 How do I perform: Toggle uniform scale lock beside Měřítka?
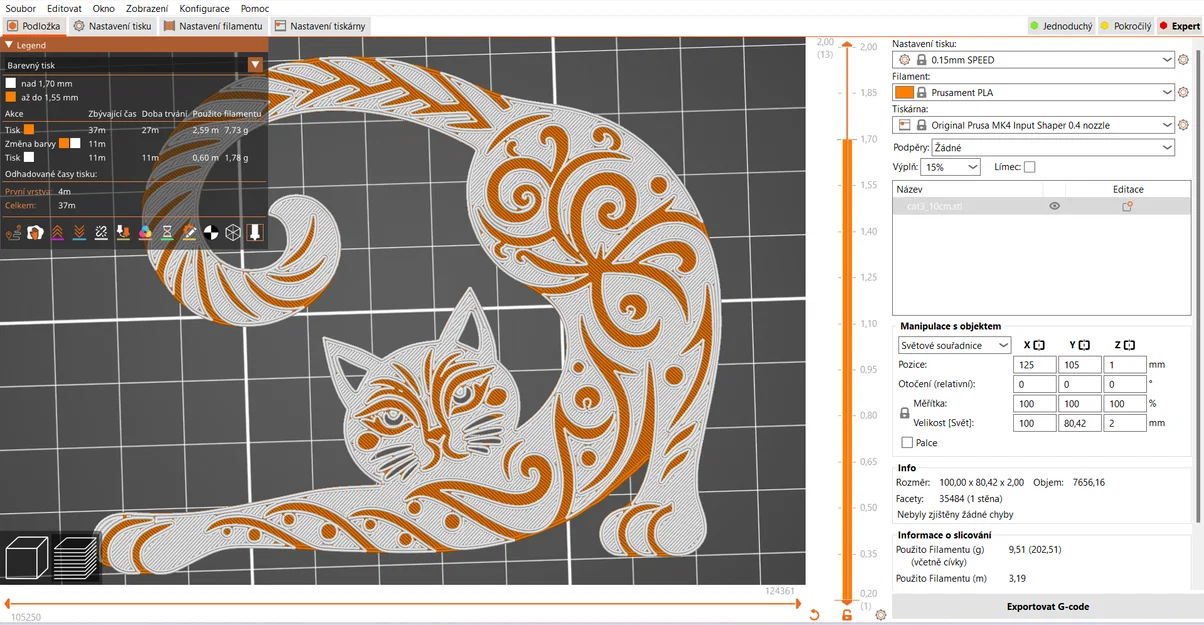[x=905, y=412]
